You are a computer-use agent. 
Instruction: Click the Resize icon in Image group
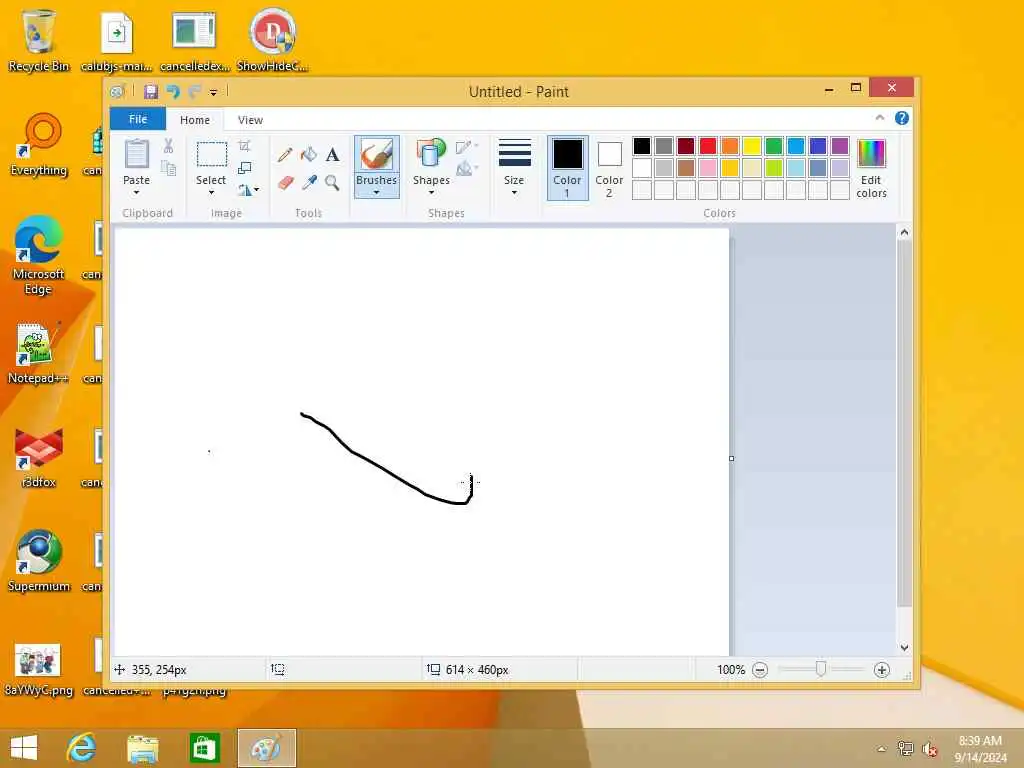pos(244,168)
